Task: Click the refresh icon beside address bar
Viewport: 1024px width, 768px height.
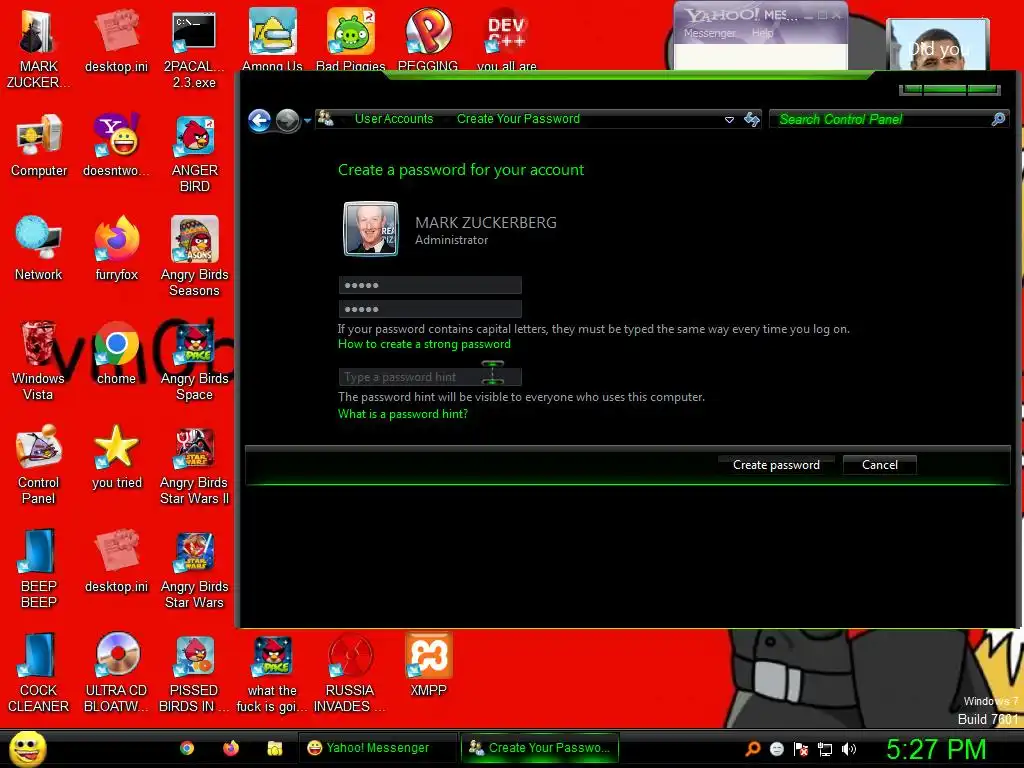Action: click(752, 119)
